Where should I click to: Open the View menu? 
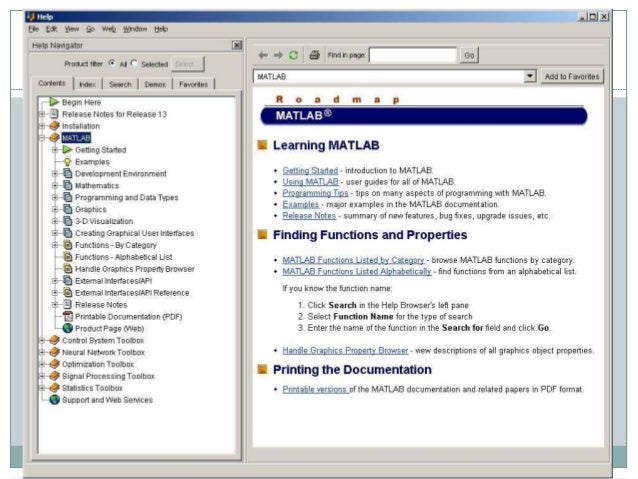(x=72, y=29)
